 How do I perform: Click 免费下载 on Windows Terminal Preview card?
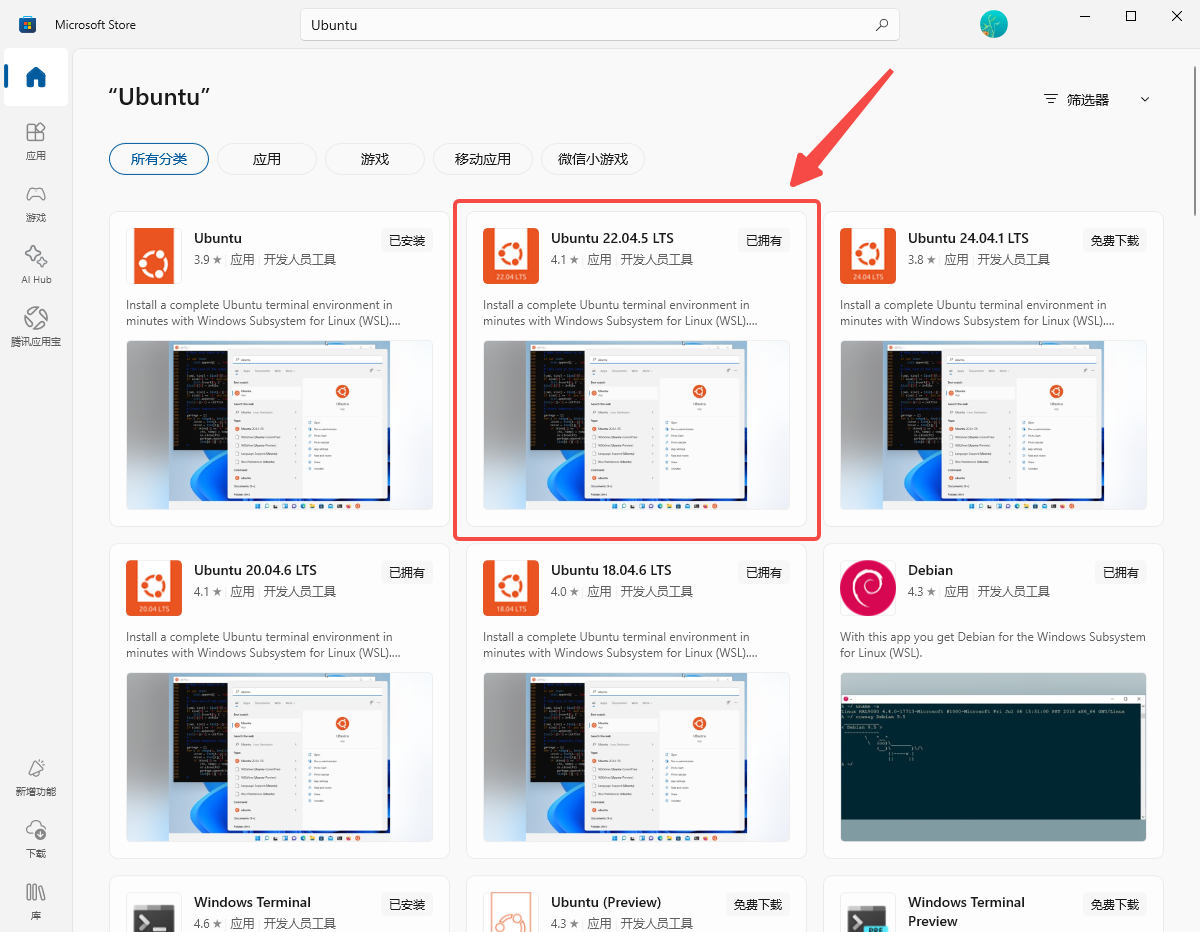pyautogui.click(x=1115, y=904)
